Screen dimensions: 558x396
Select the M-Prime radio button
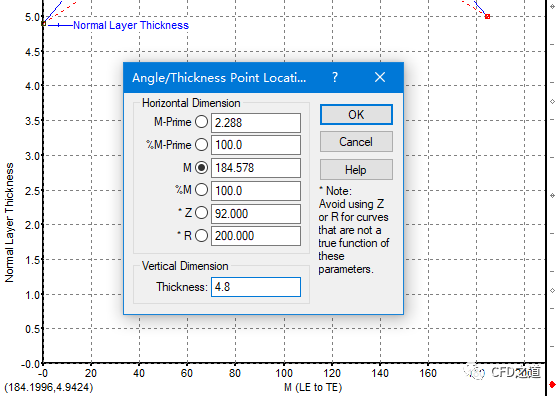201,122
